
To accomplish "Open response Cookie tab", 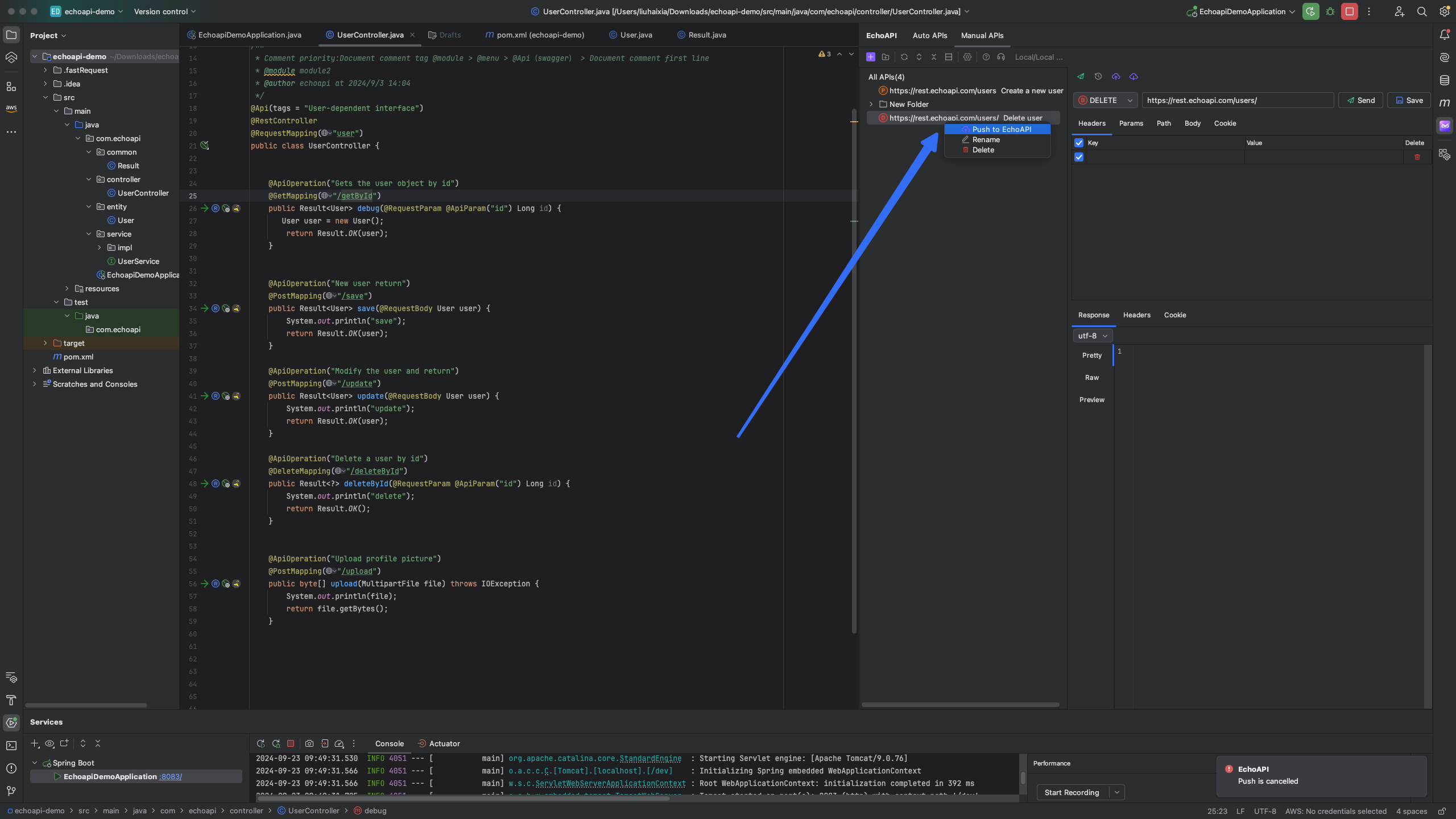I will pos(1174,315).
